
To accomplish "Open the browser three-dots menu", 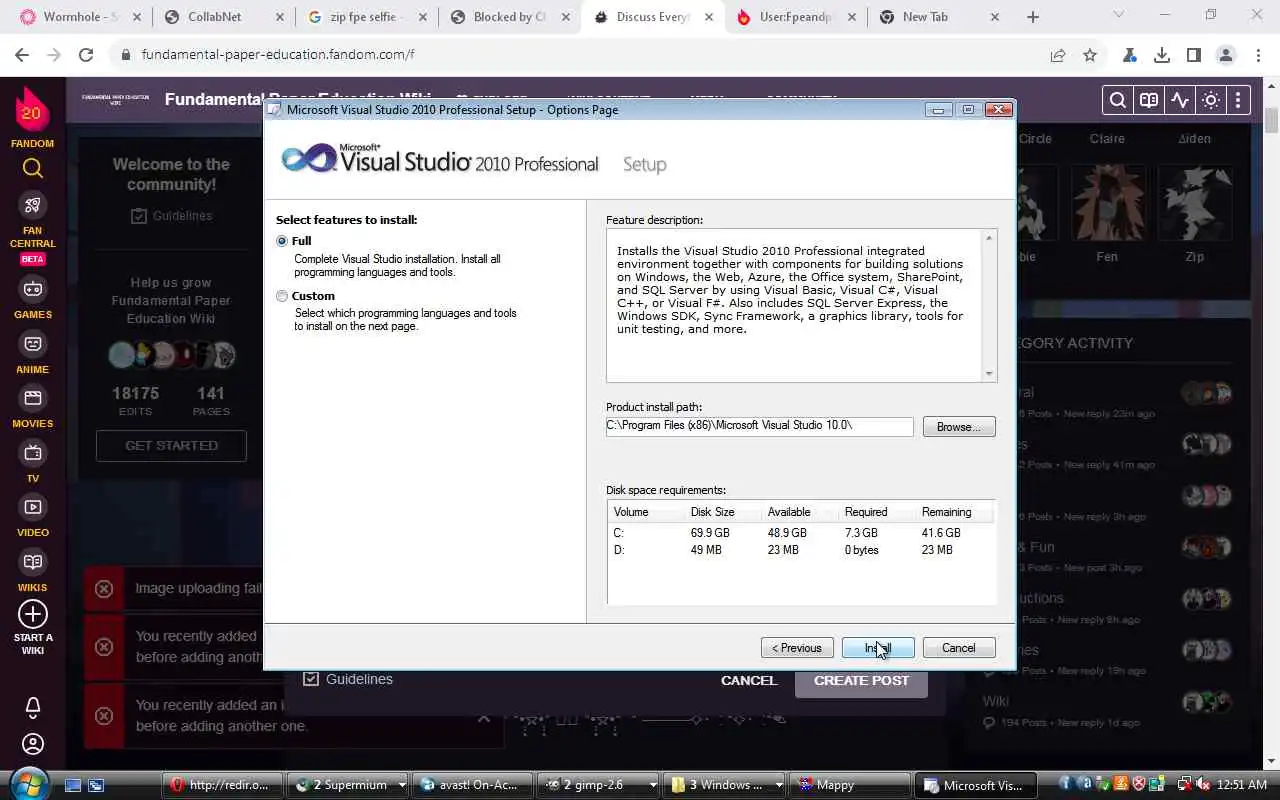I will pos(1257,55).
